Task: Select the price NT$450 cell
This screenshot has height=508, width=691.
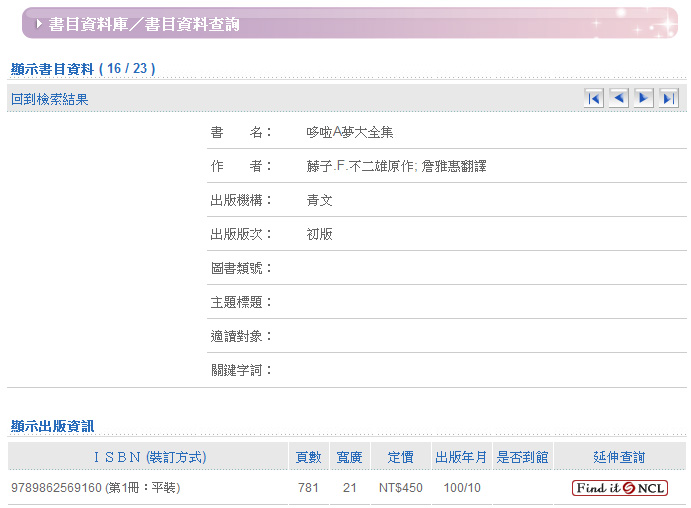Action: [x=401, y=488]
